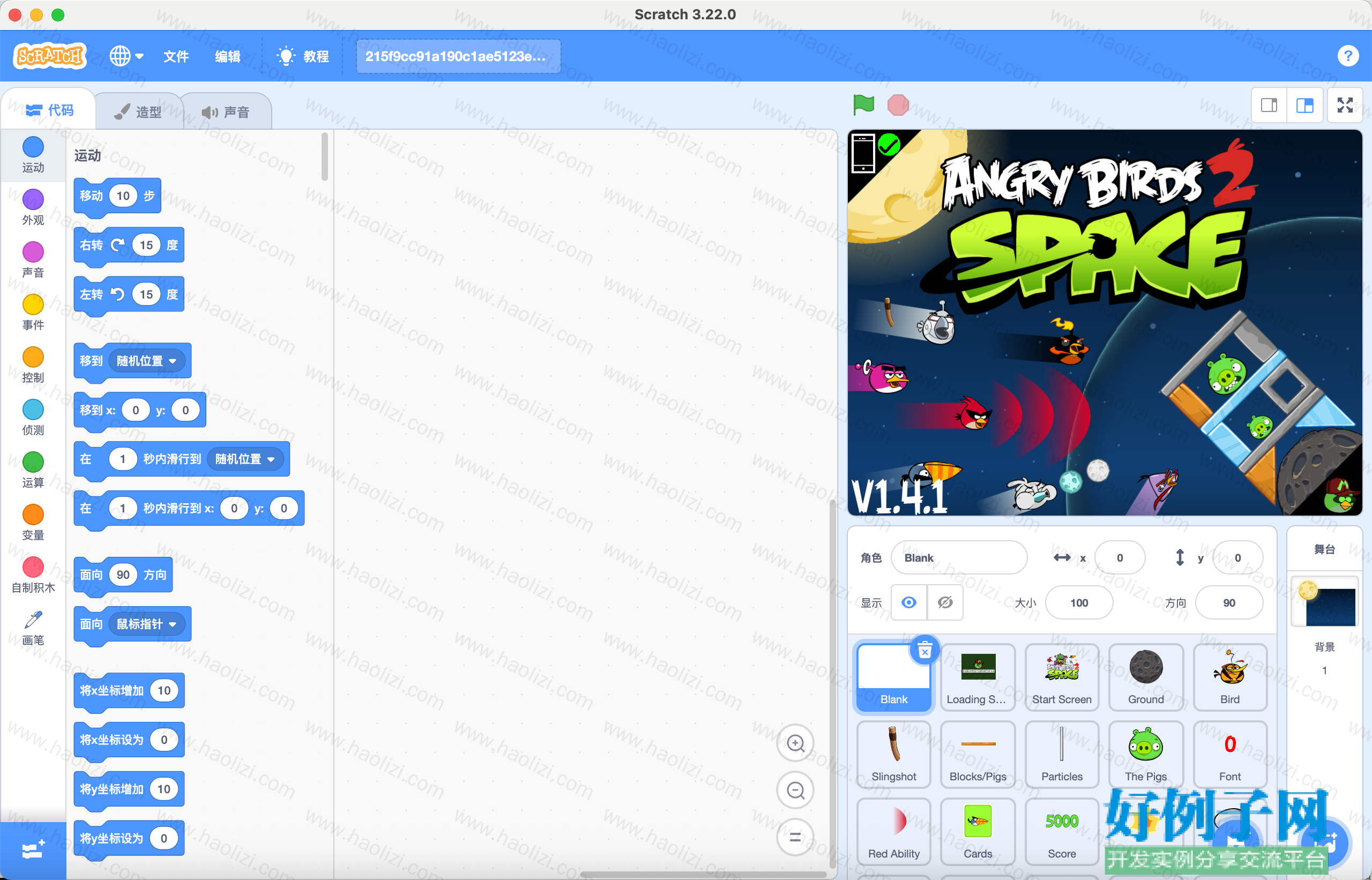Select the 控制 block category

33,364
